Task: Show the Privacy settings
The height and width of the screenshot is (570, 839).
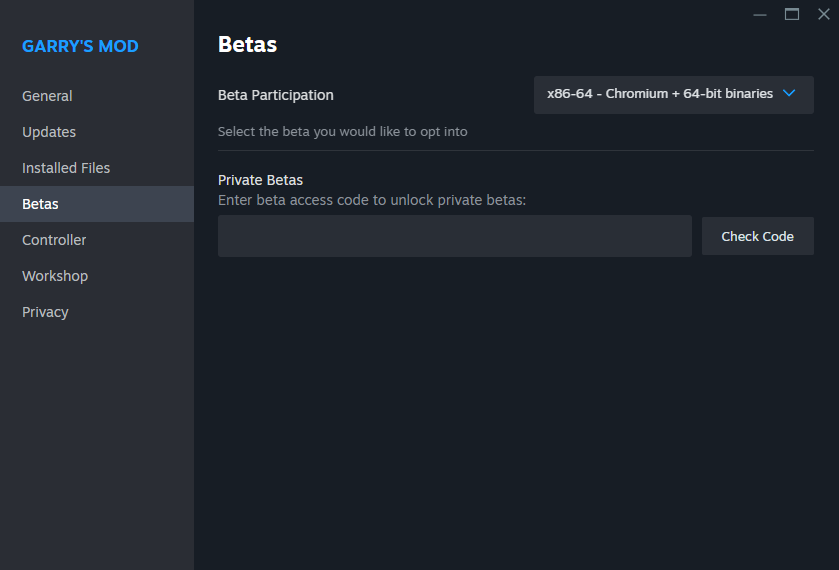Action: (x=97, y=312)
